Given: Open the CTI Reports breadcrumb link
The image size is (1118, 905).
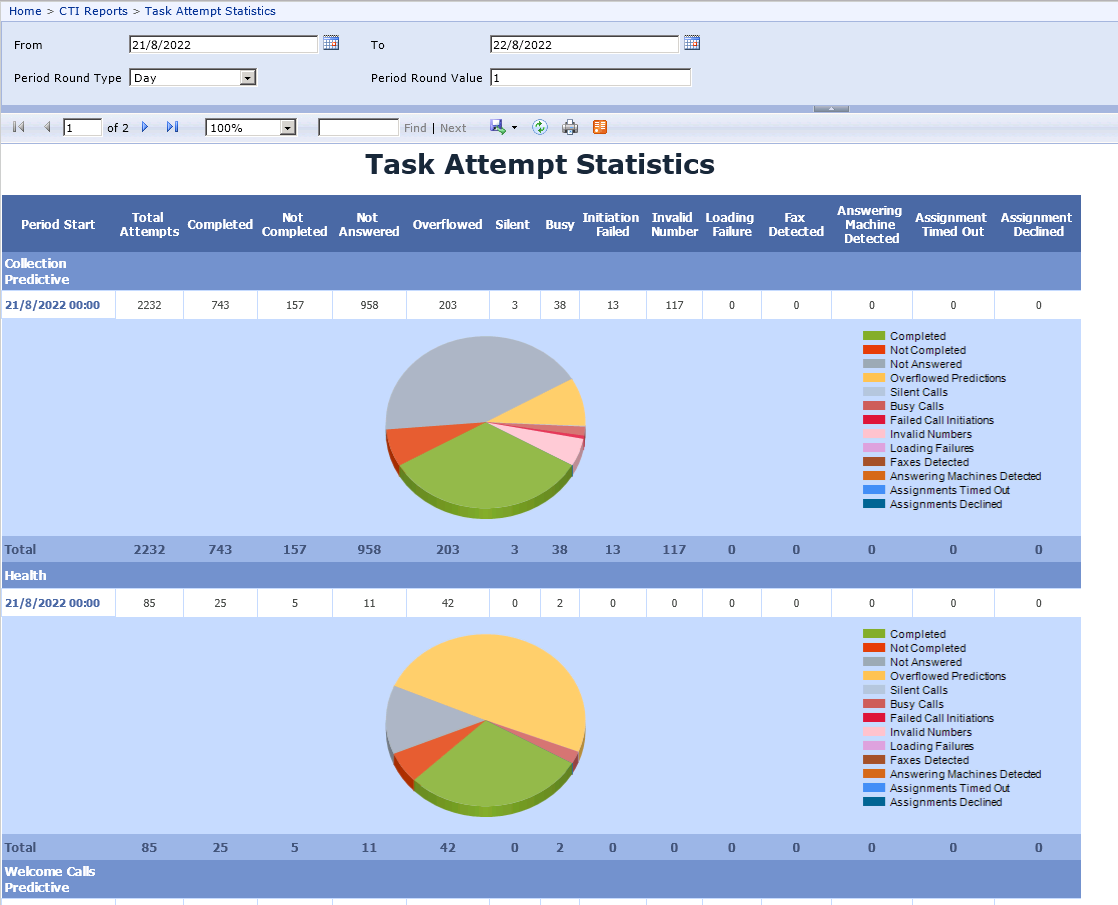Looking at the screenshot, I should [93, 11].
